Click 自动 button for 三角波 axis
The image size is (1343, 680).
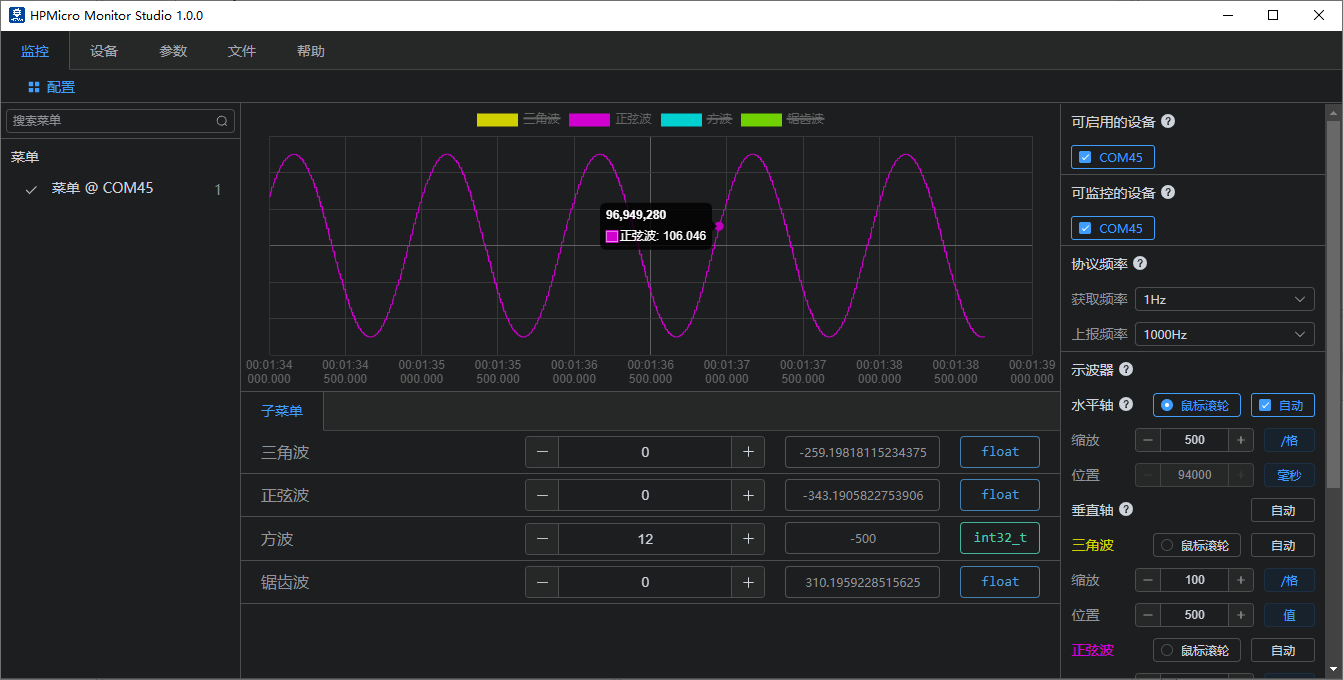(x=1283, y=545)
